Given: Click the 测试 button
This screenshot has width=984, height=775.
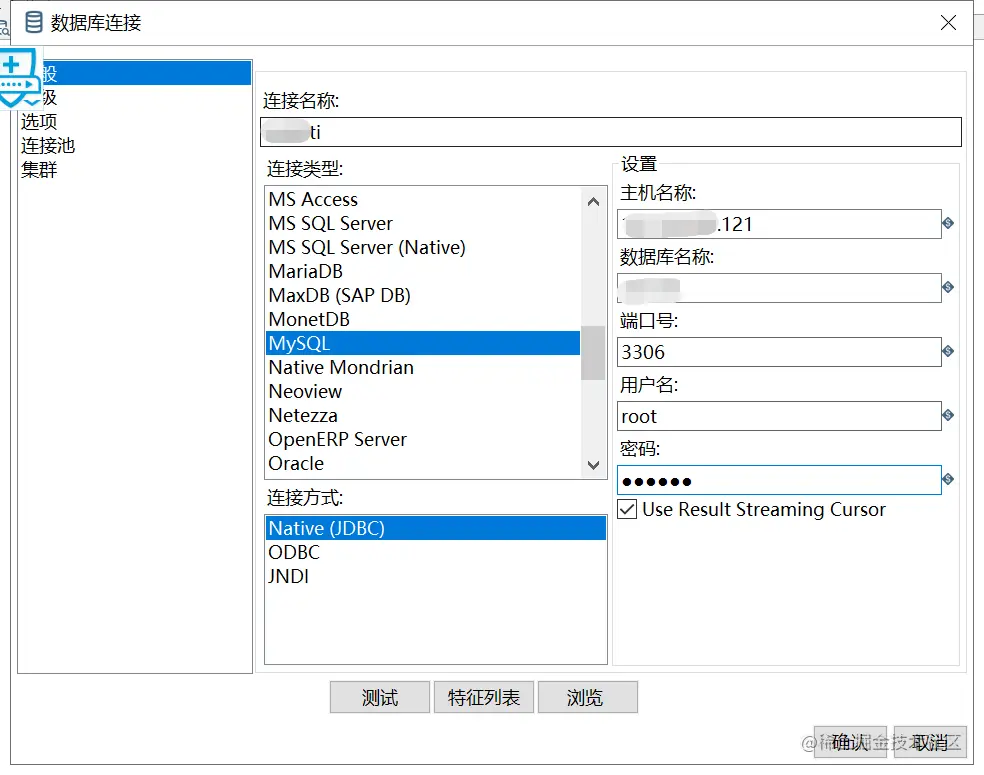Looking at the screenshot, I should tap(380, 697).
